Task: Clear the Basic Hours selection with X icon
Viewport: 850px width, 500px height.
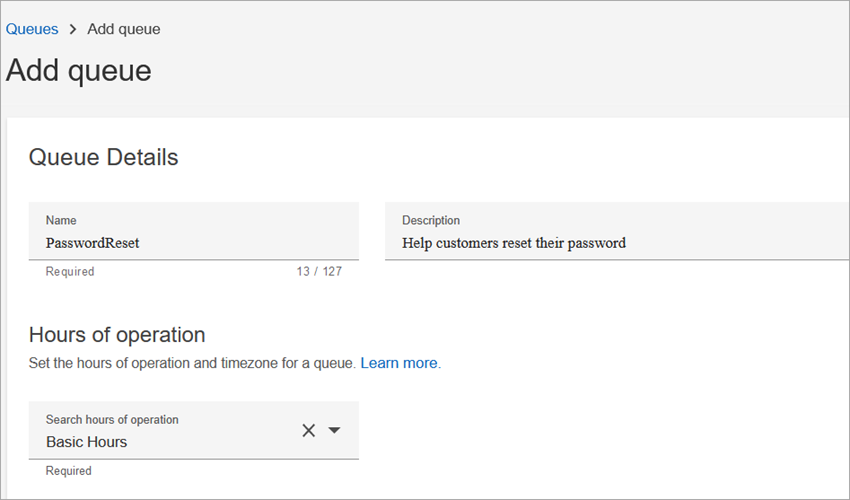Action: point(309,430)
